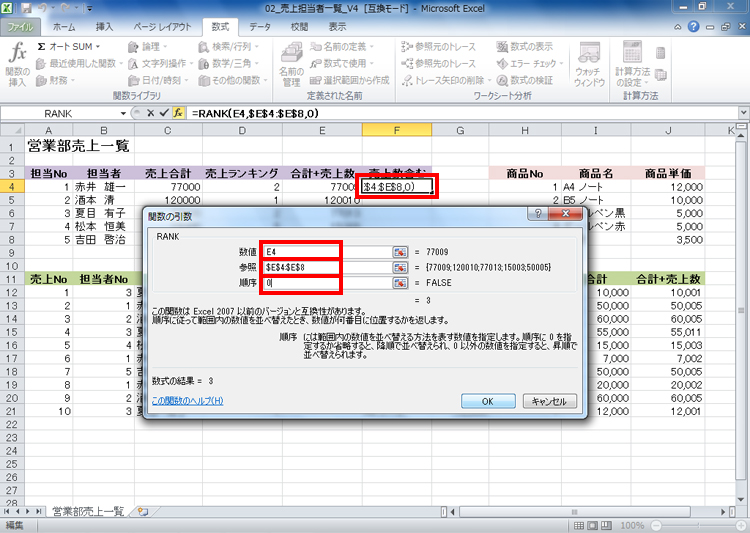Click the Save icon in the Quick Access Toolbar
This screenshot has height=533, width=750.
(26, 9)
